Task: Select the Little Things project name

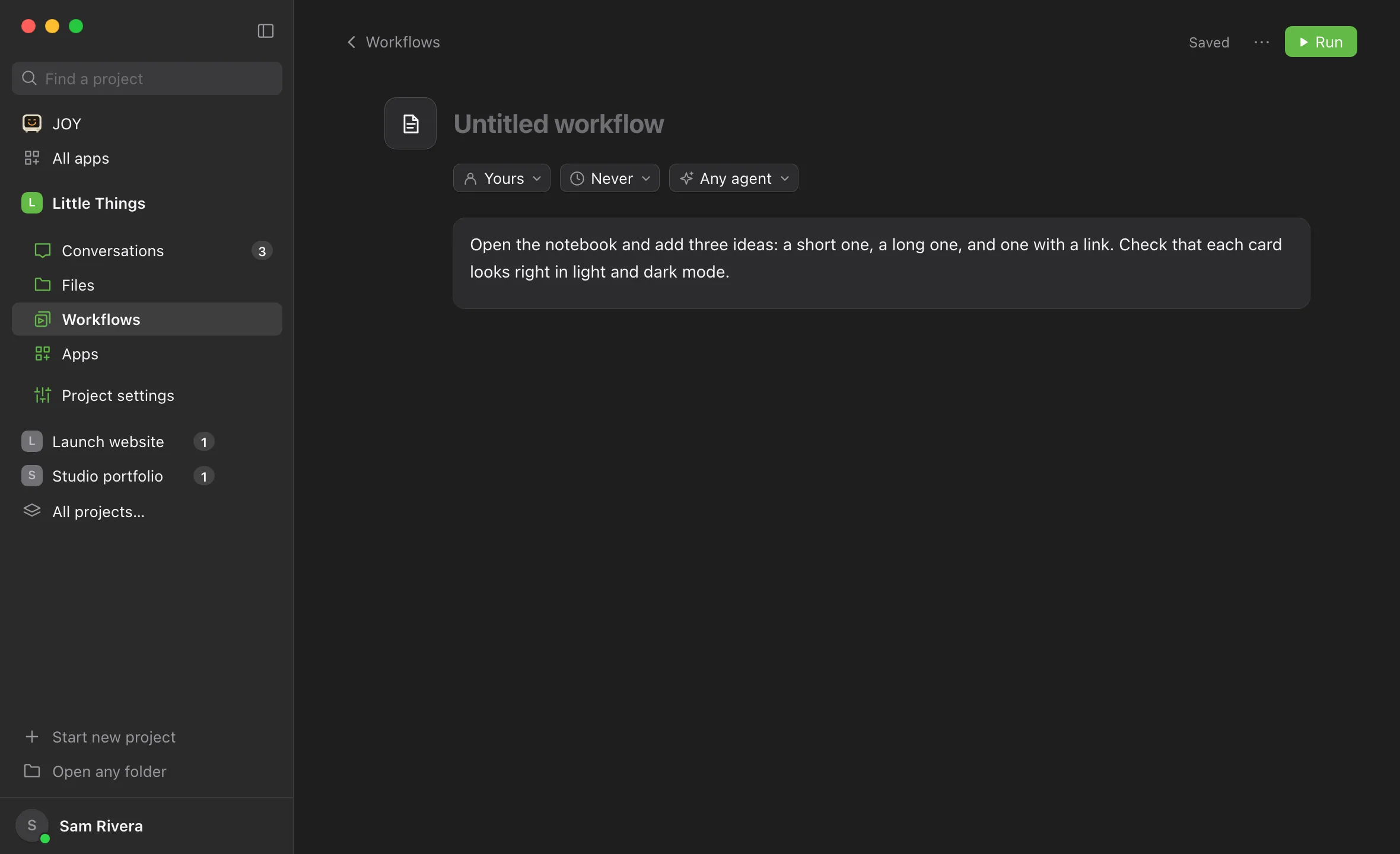Action: tap(98, 203)
